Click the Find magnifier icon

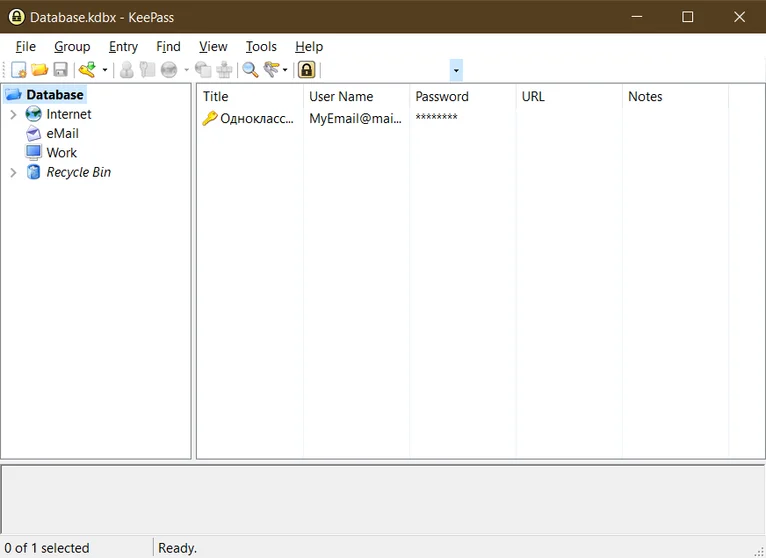[x=251, y=70]
